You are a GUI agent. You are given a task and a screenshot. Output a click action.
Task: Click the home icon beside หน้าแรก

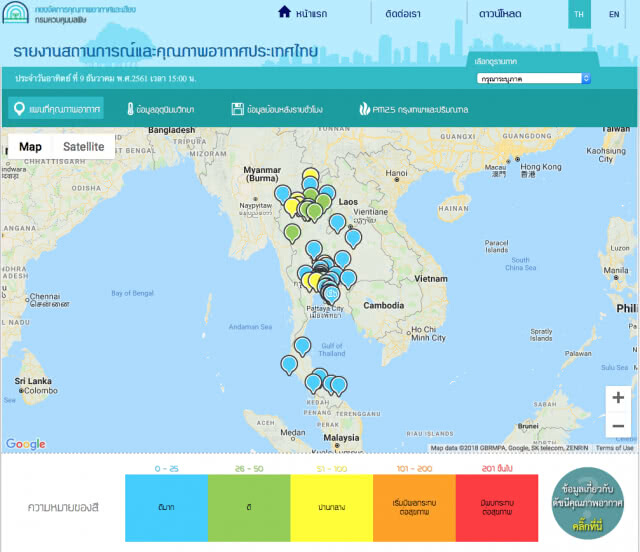284,12
